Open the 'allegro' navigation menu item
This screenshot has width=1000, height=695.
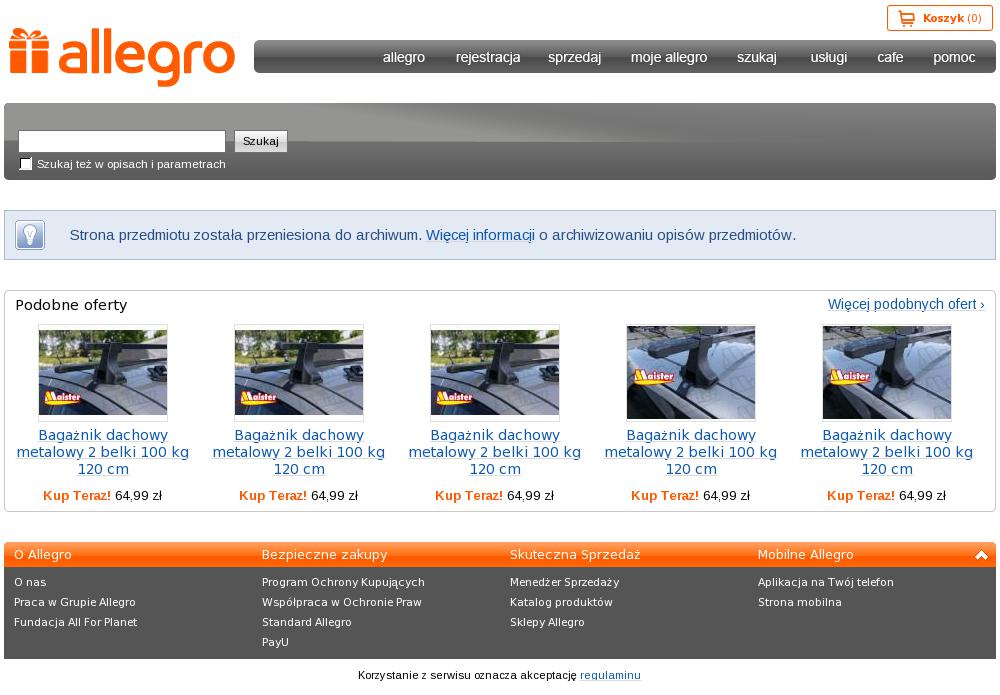coord(404,57)
